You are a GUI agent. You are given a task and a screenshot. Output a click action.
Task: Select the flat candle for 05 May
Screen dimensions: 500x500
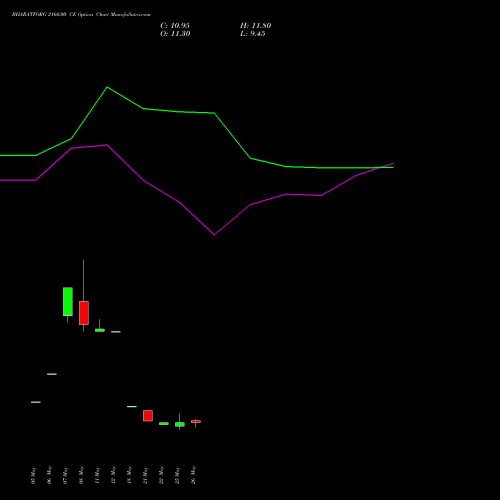[36, 402]
